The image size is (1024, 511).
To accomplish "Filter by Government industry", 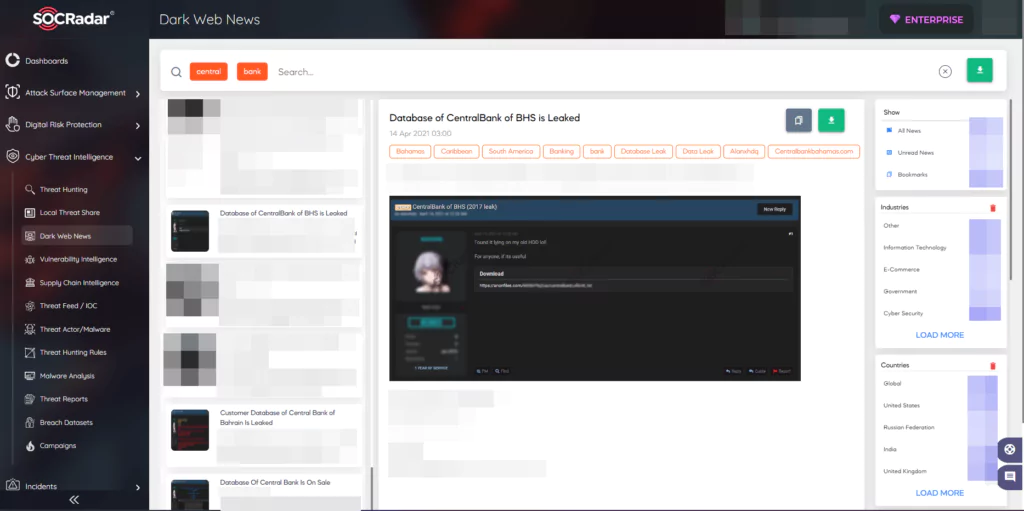I will tap(900, 291).
